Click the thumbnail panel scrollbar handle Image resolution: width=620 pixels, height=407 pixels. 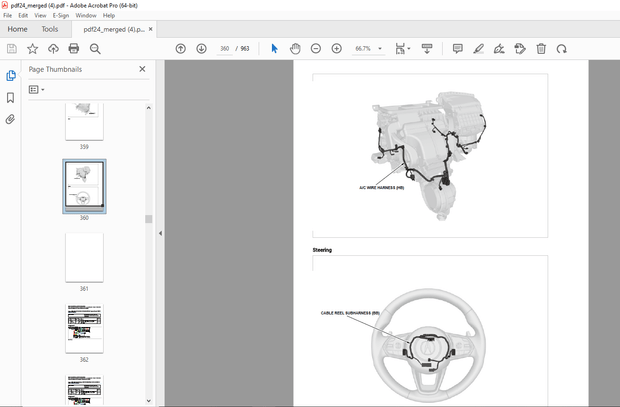149,219
